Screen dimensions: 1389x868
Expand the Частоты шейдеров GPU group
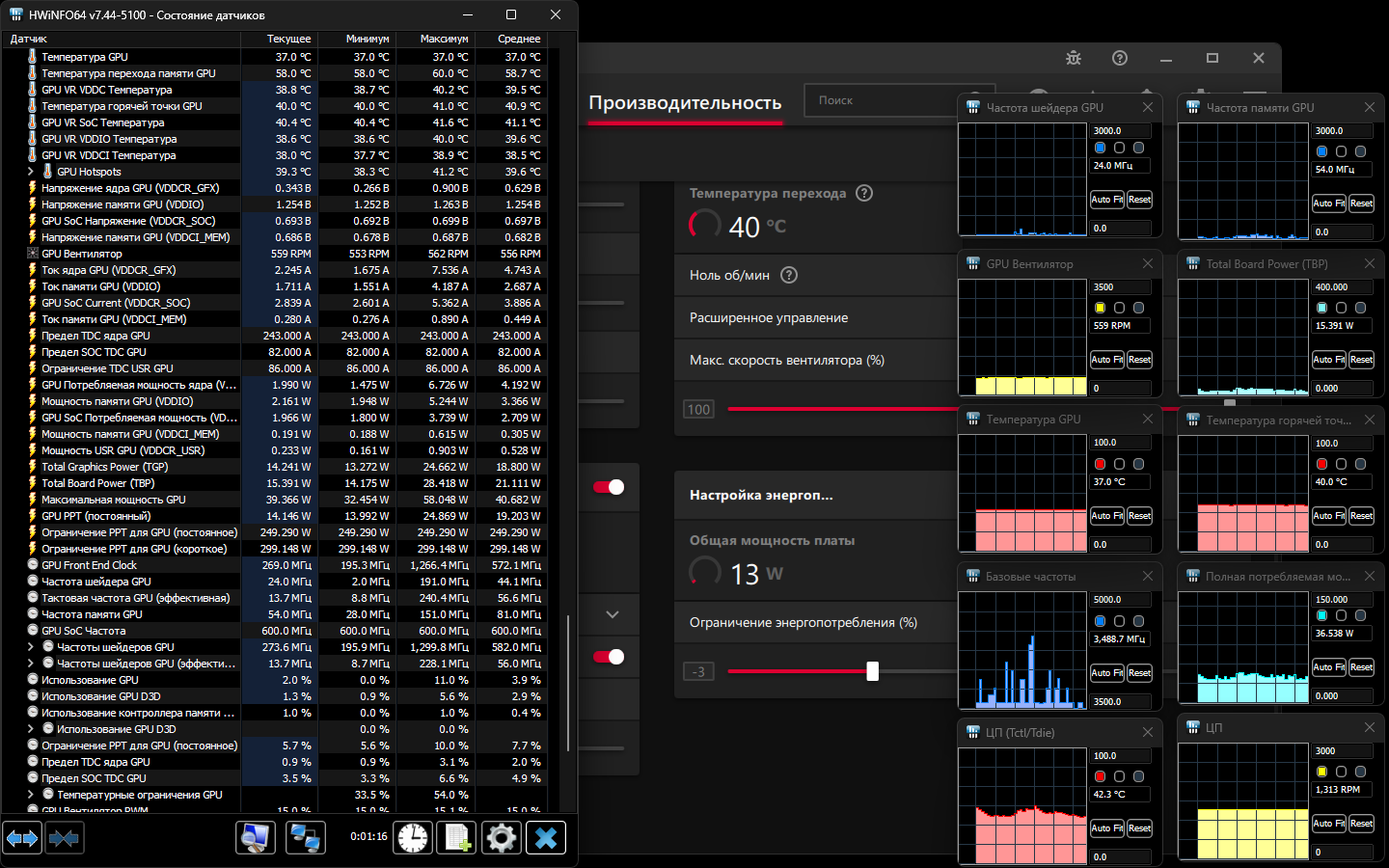[x=31, y=647]
